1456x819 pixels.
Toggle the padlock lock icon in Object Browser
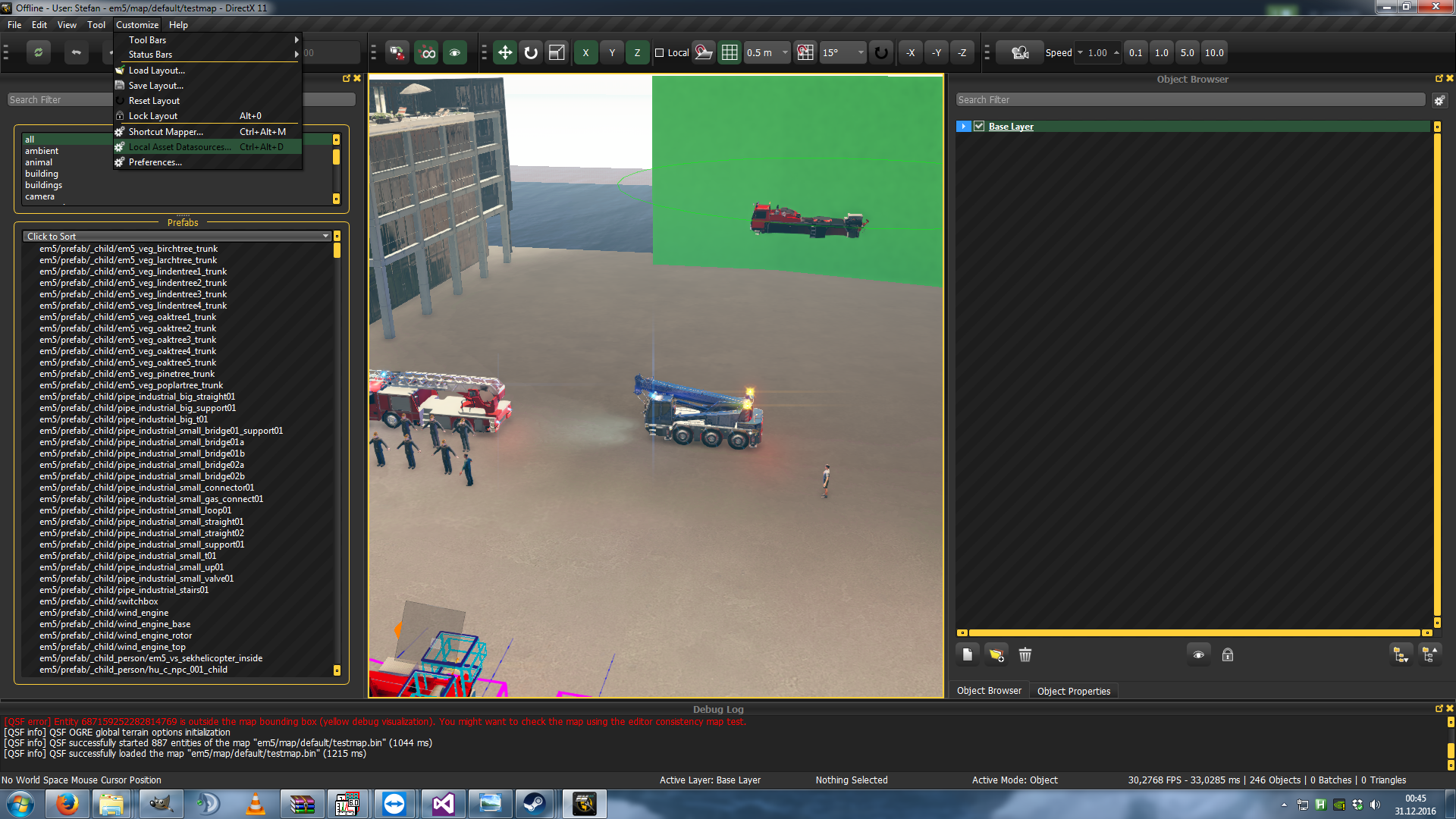click(1228, 654)
